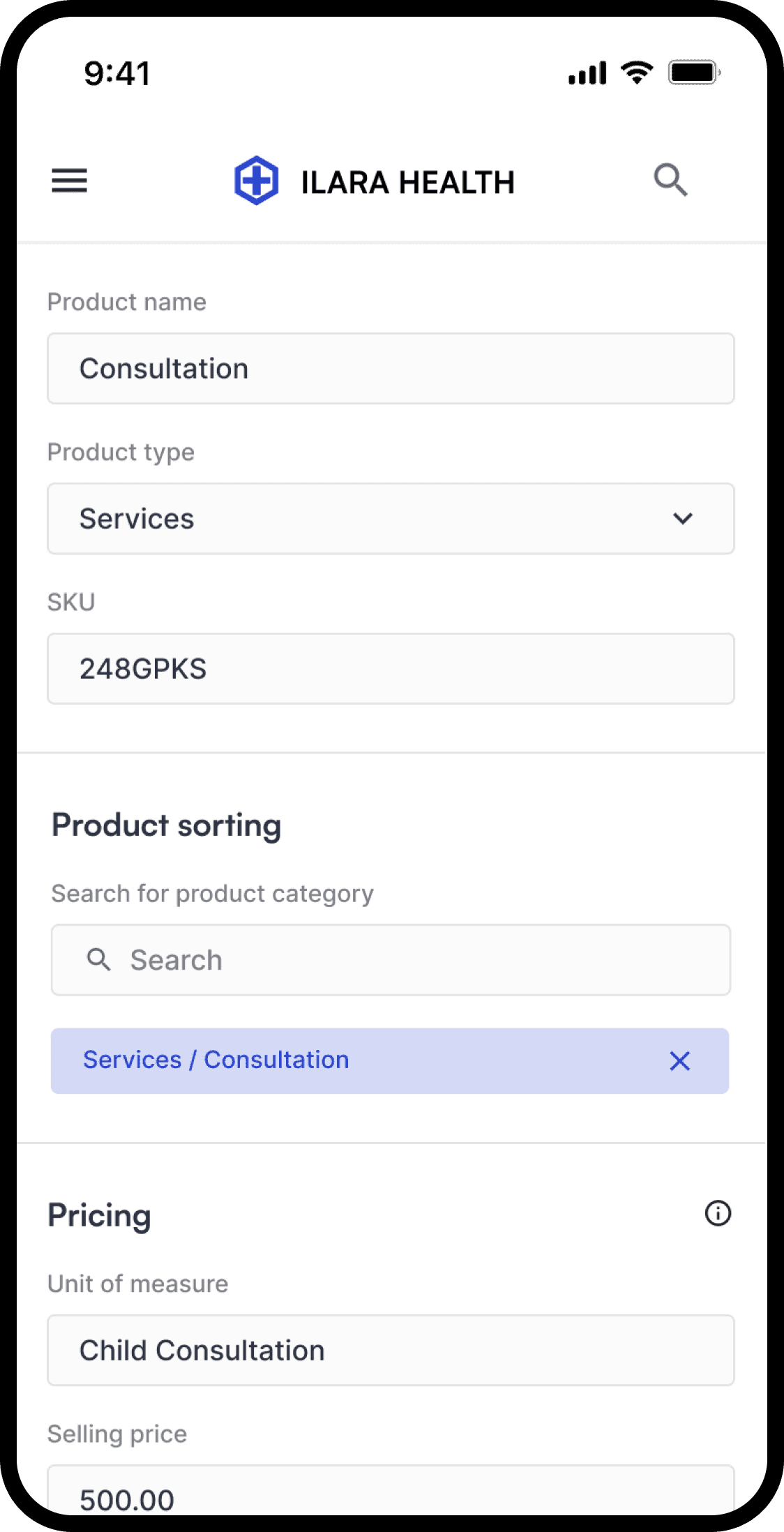The image size is (784, 1532).
Task: Click the Product name Consultation field
Action: click(x=391, y=368)
